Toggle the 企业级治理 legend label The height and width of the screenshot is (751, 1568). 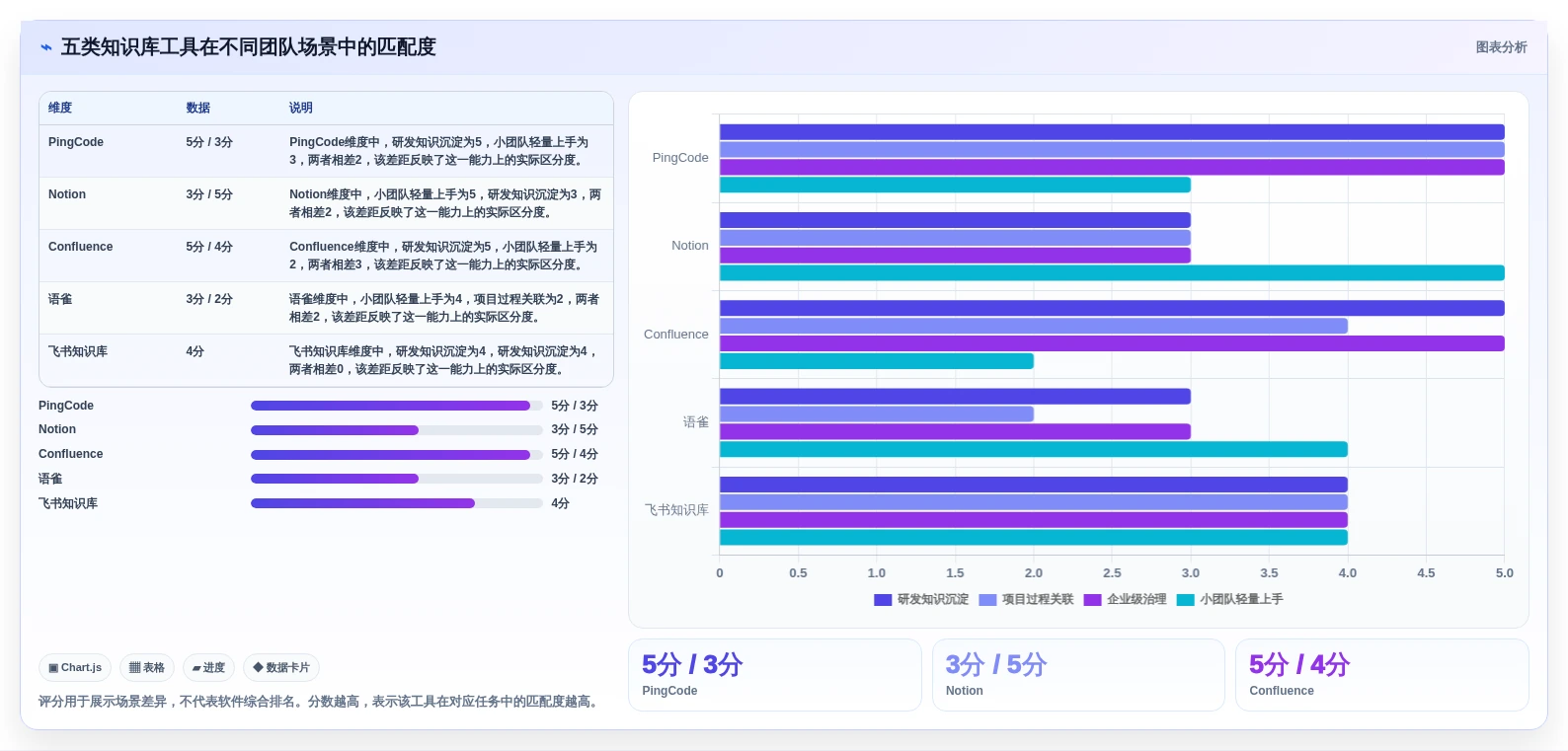[1137, 599]
